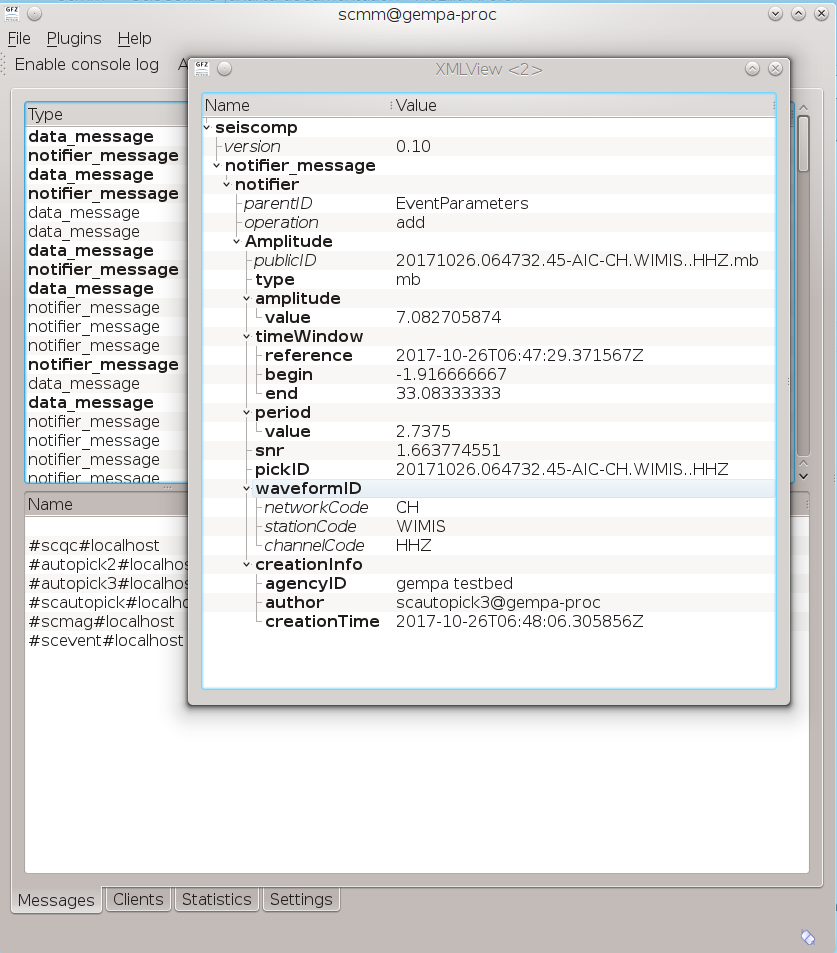Click the GFZ icon in XMLView title bar
837x953 pixels.
click(202, 68)
